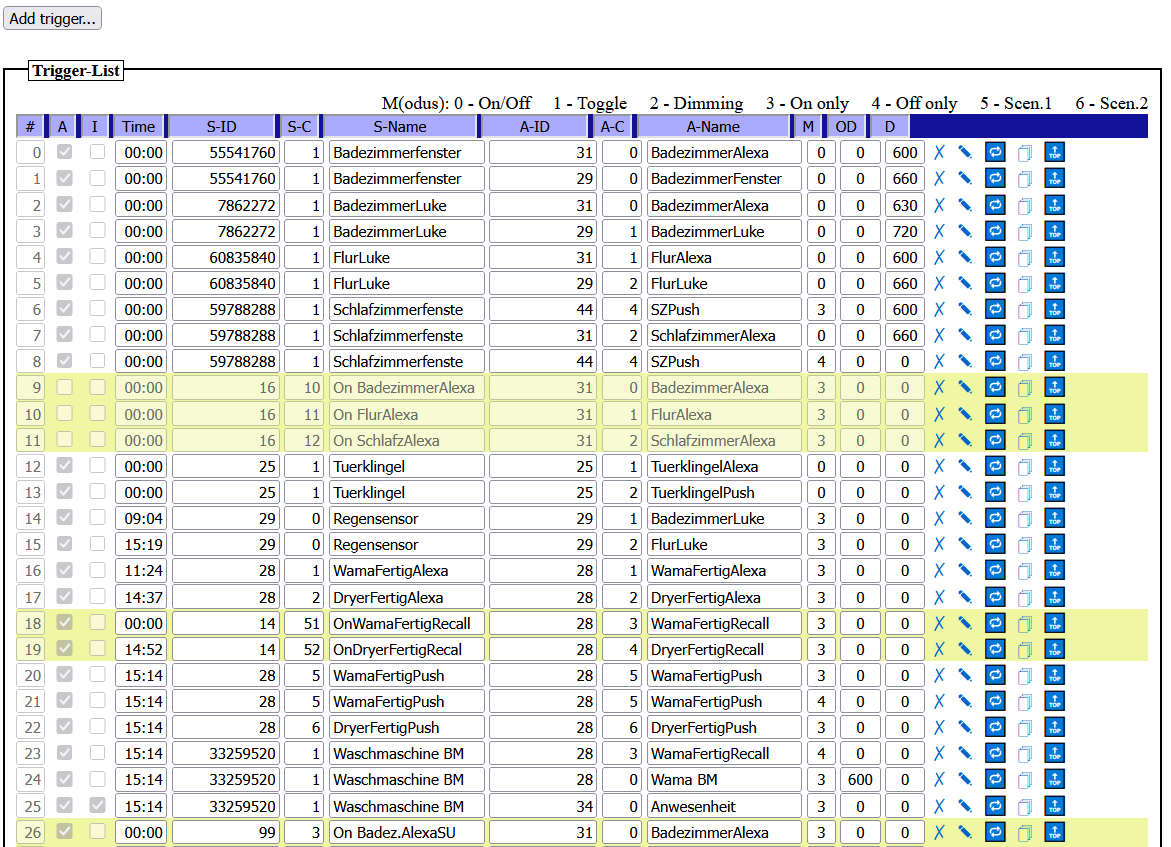The height and width of the screenshot is (847, 1171).
Task: Toggle the A checkbox for row 14
Action: pyautogui.click(x=64, y=518)
